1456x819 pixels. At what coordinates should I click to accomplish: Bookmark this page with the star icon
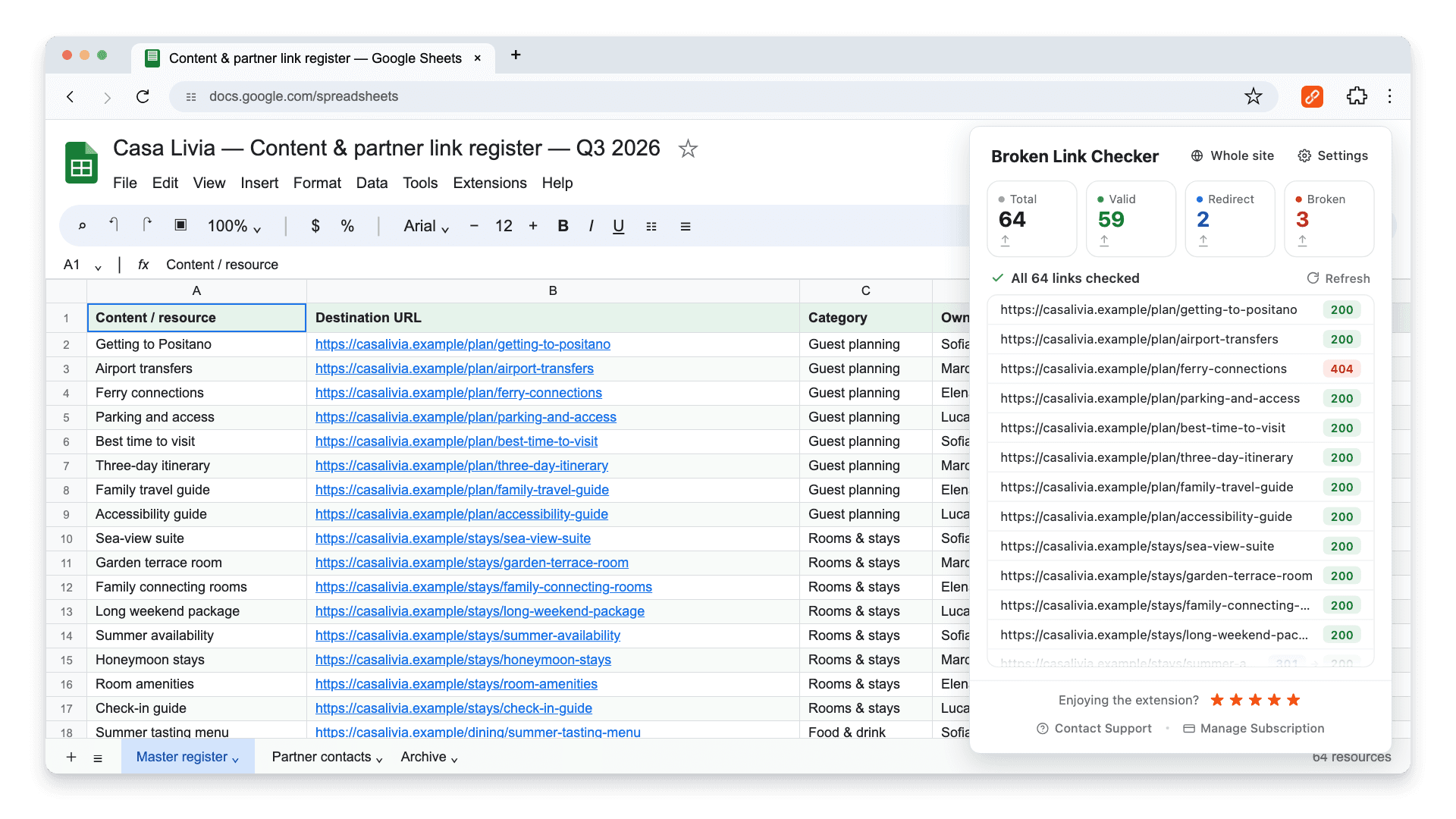tap(1254, 96)
